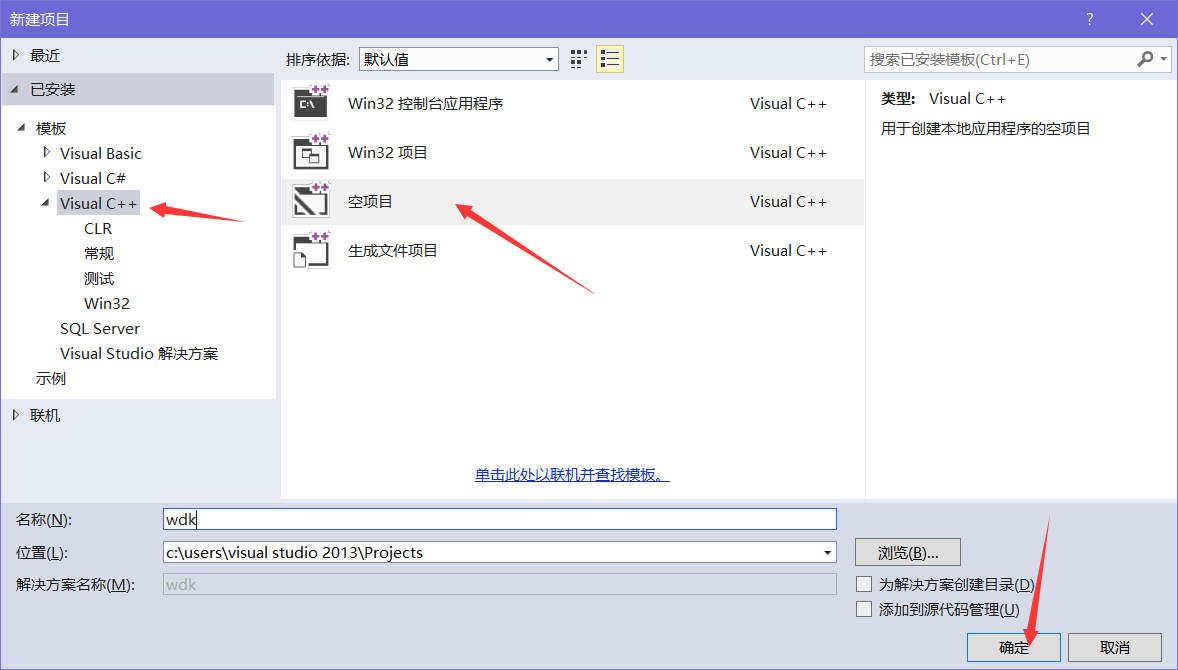Click the Win32 console application template icon

pyautogui.click(x=311, y=103)
